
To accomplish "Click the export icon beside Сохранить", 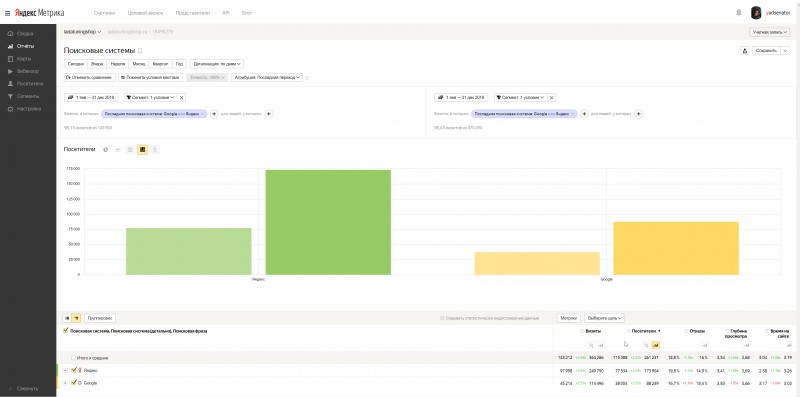I will pos(744,51).
